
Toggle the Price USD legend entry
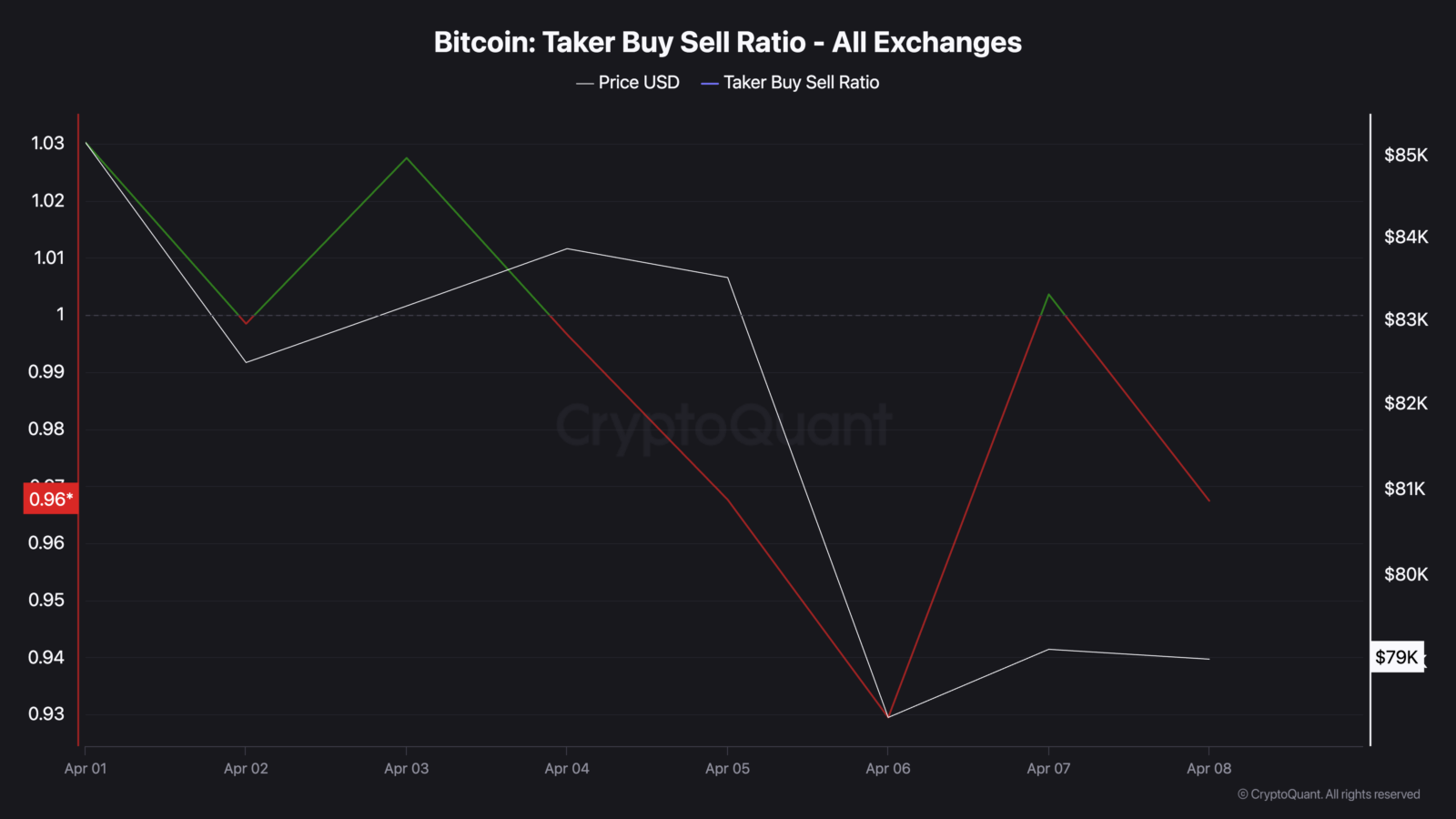pyautogui.click(x=628, y=83)
